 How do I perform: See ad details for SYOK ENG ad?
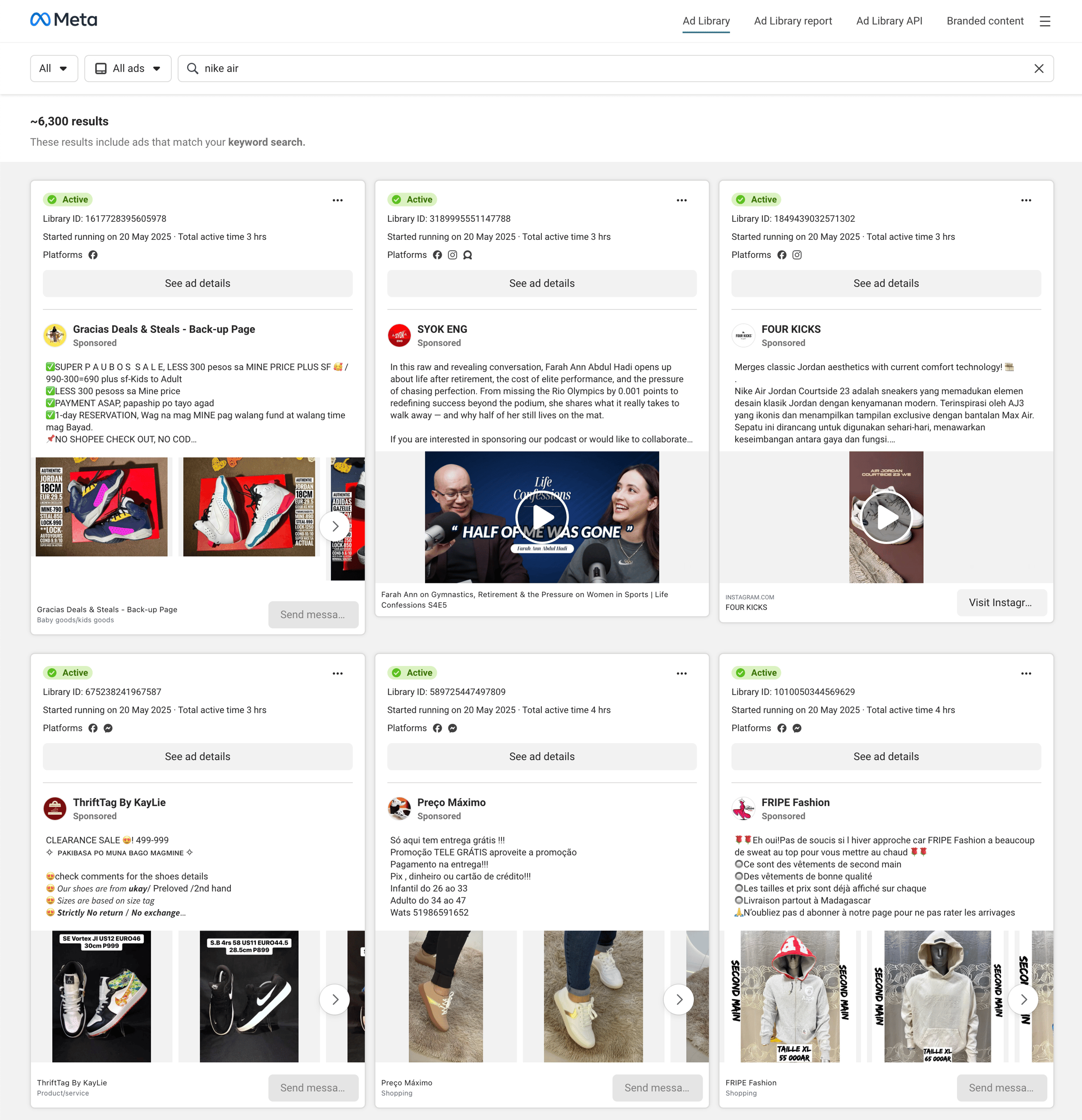tap(541, 284)
